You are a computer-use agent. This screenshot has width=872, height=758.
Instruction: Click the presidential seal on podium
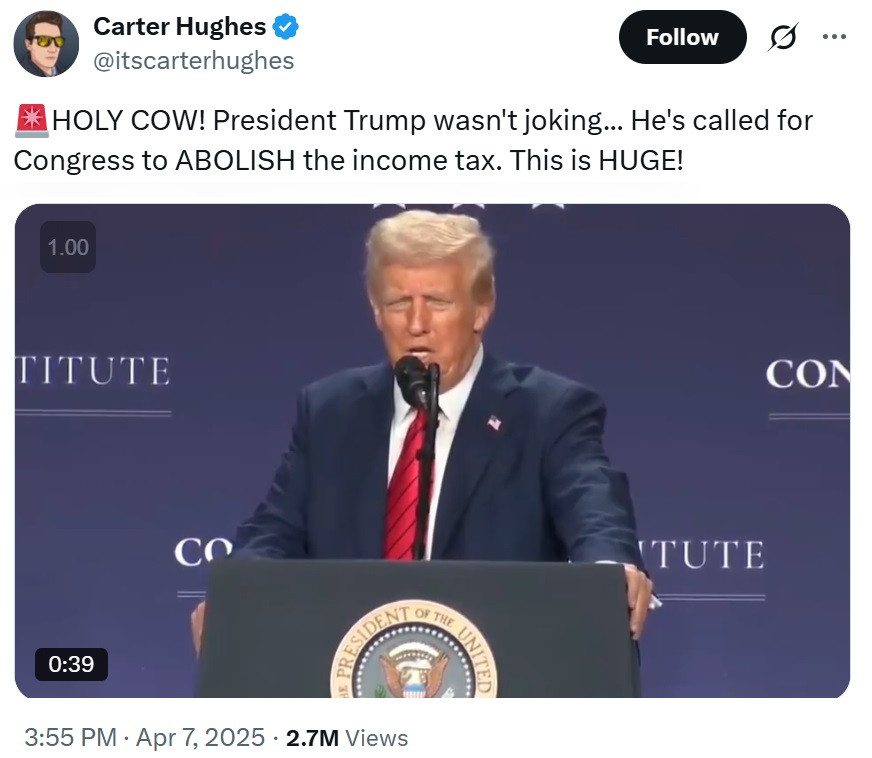[x=413, y=651]
